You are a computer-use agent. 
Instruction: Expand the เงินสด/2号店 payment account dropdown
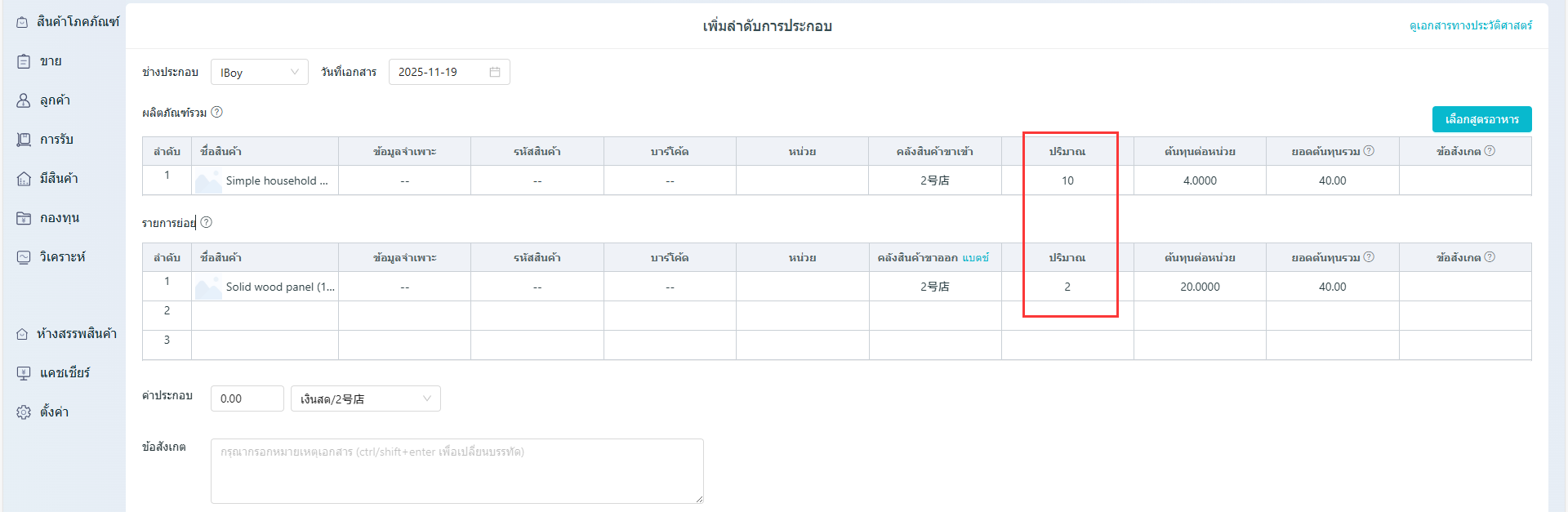click(365, 398)
